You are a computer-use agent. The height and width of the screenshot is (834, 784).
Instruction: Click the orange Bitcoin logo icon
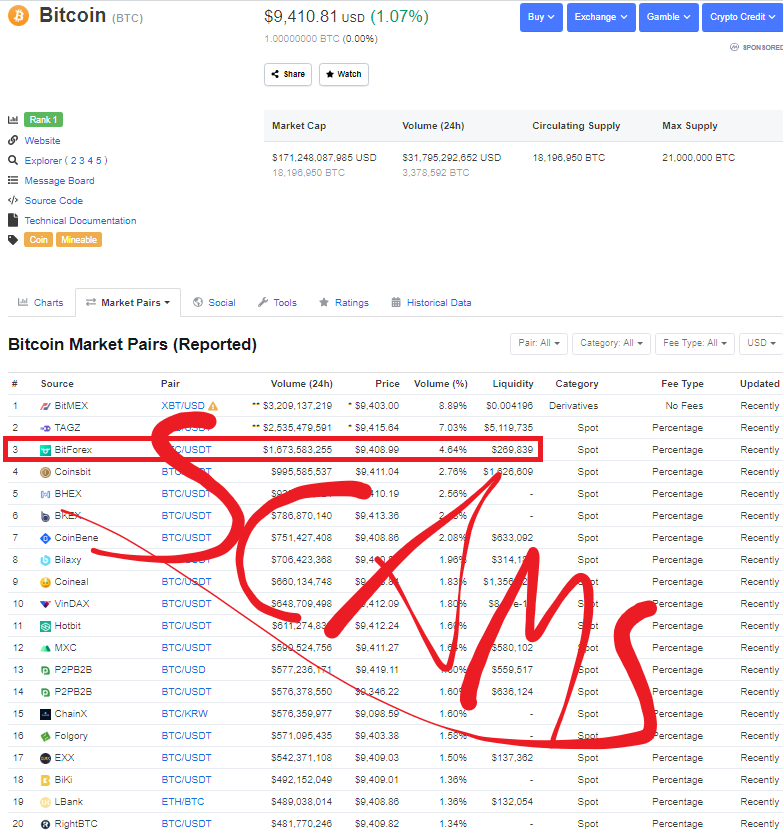click(x=19, y=15)
